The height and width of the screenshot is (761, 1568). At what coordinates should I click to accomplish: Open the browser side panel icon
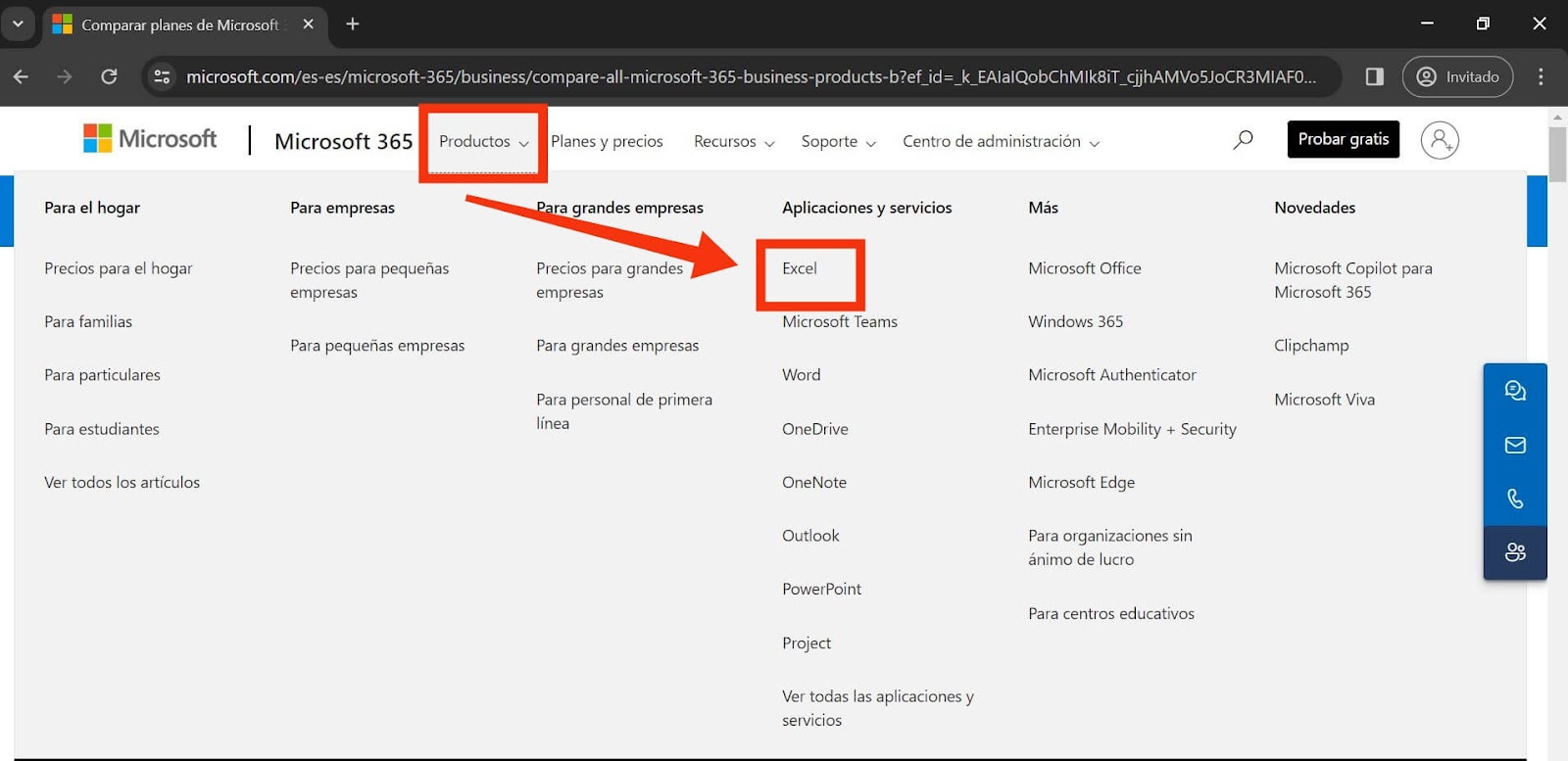[1374, 76]
